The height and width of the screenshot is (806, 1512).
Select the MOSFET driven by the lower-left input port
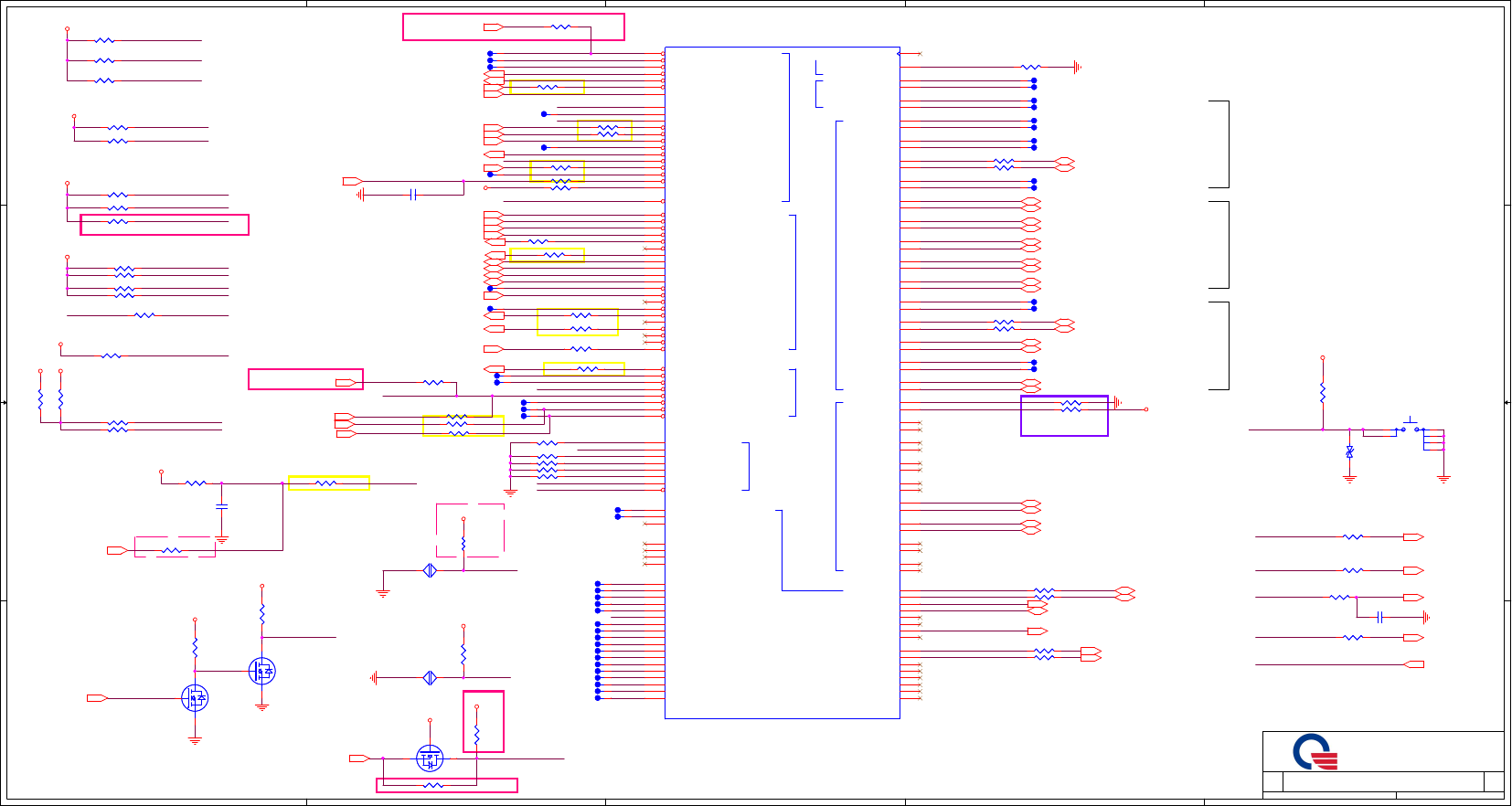195,699
